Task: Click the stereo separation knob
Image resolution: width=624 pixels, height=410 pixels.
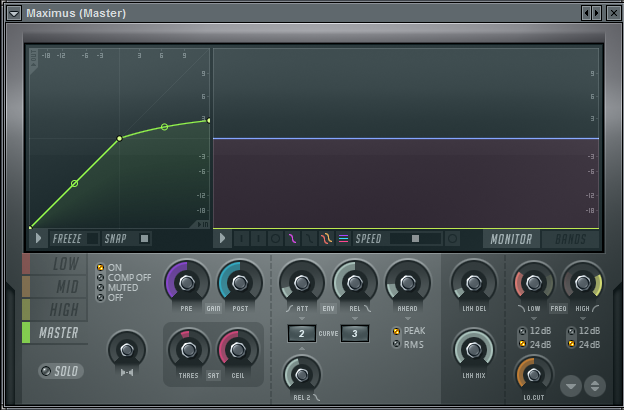Action: pyautogui.click(x=126, y=349)
